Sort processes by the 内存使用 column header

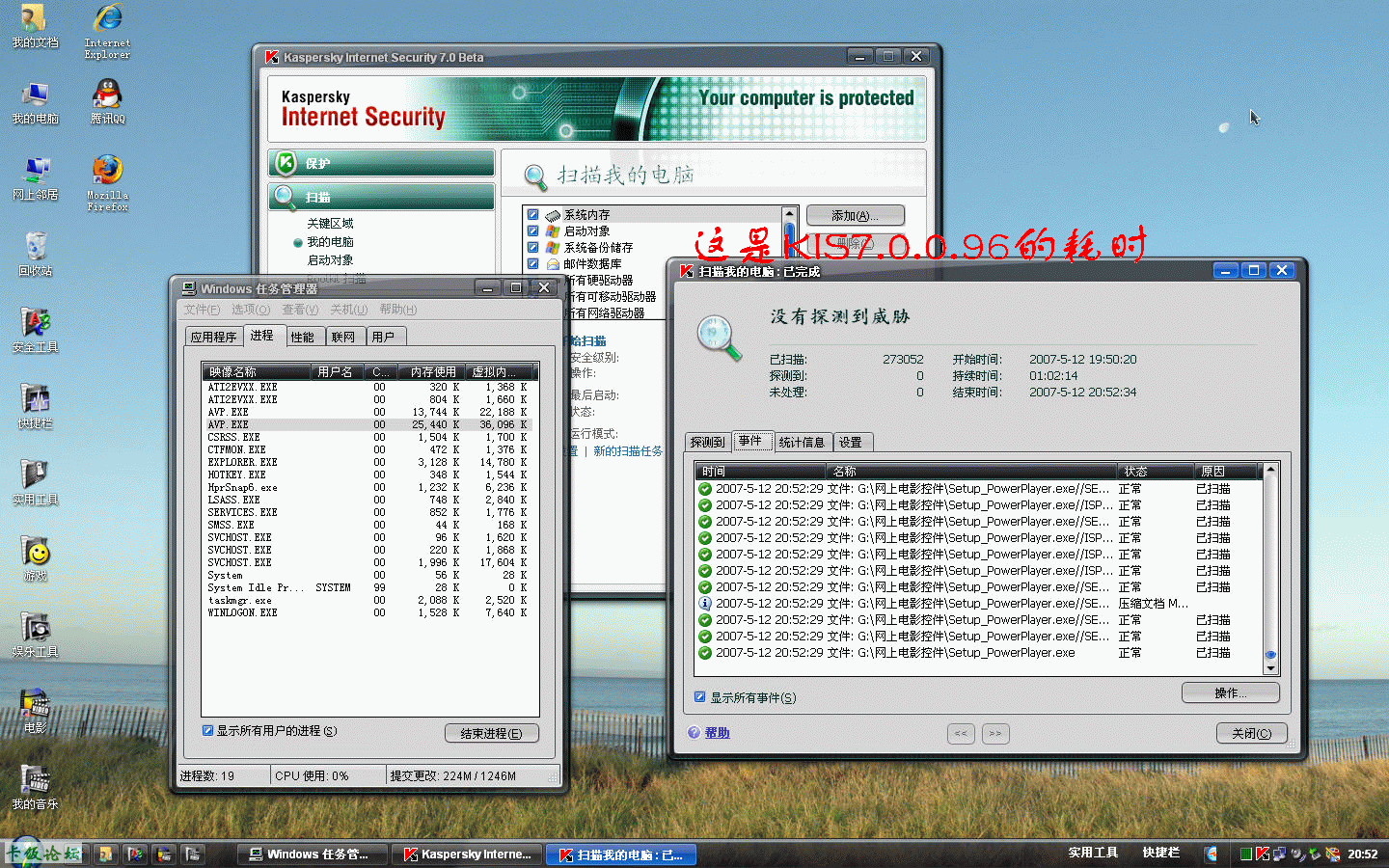(430, 372)
